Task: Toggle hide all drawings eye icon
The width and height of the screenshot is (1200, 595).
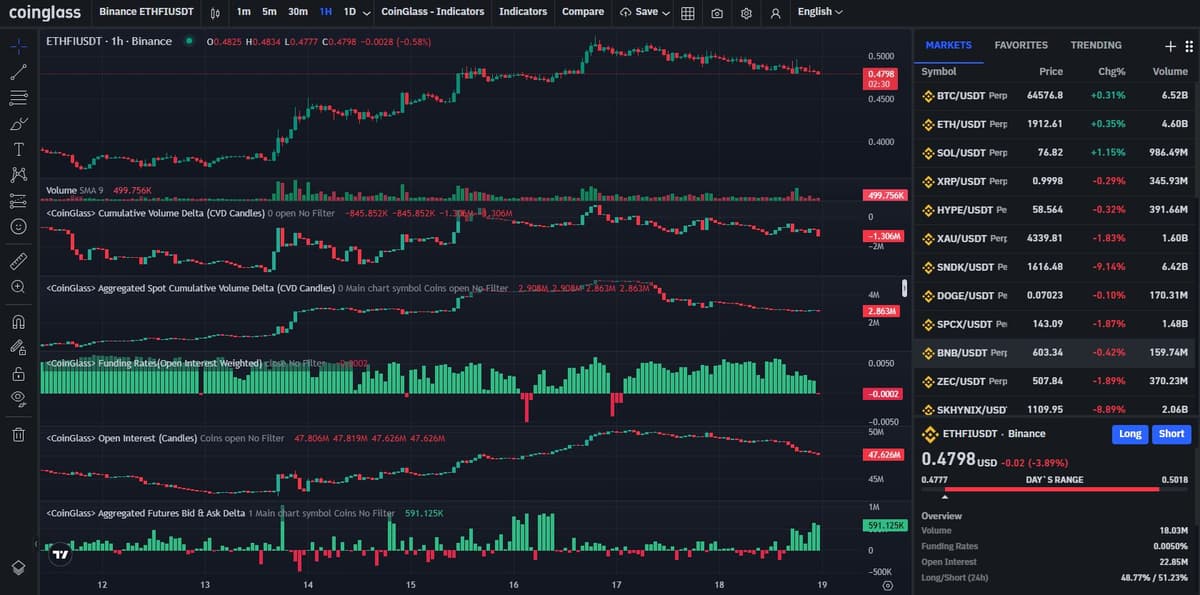Action: coord(18,399)
